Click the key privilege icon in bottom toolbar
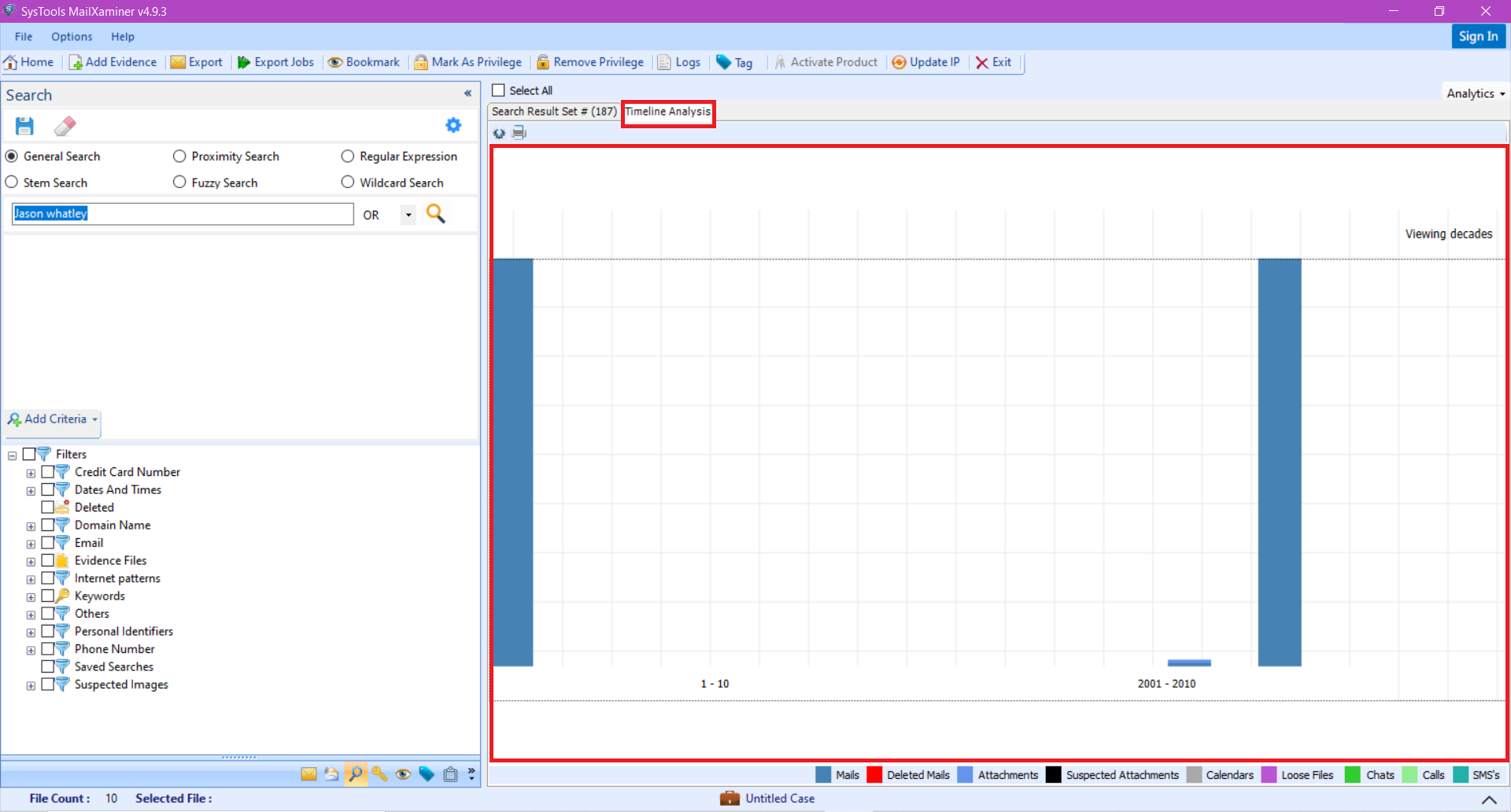The image size is (1511, 812). point(379,774)
